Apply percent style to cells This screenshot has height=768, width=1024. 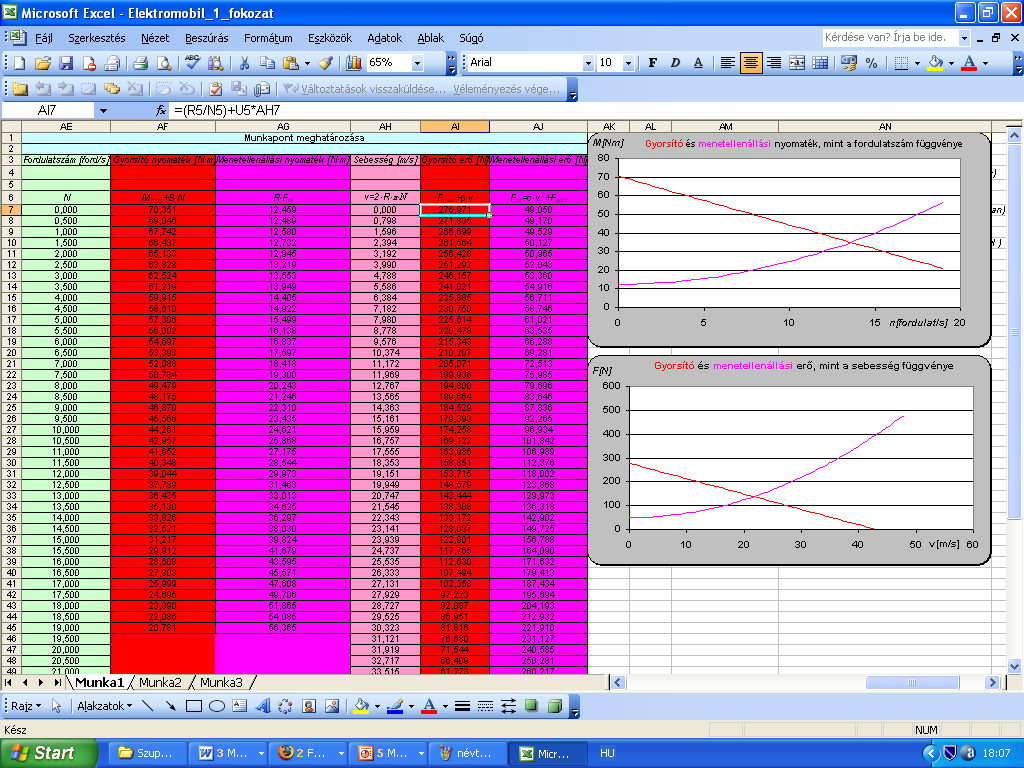871,63
